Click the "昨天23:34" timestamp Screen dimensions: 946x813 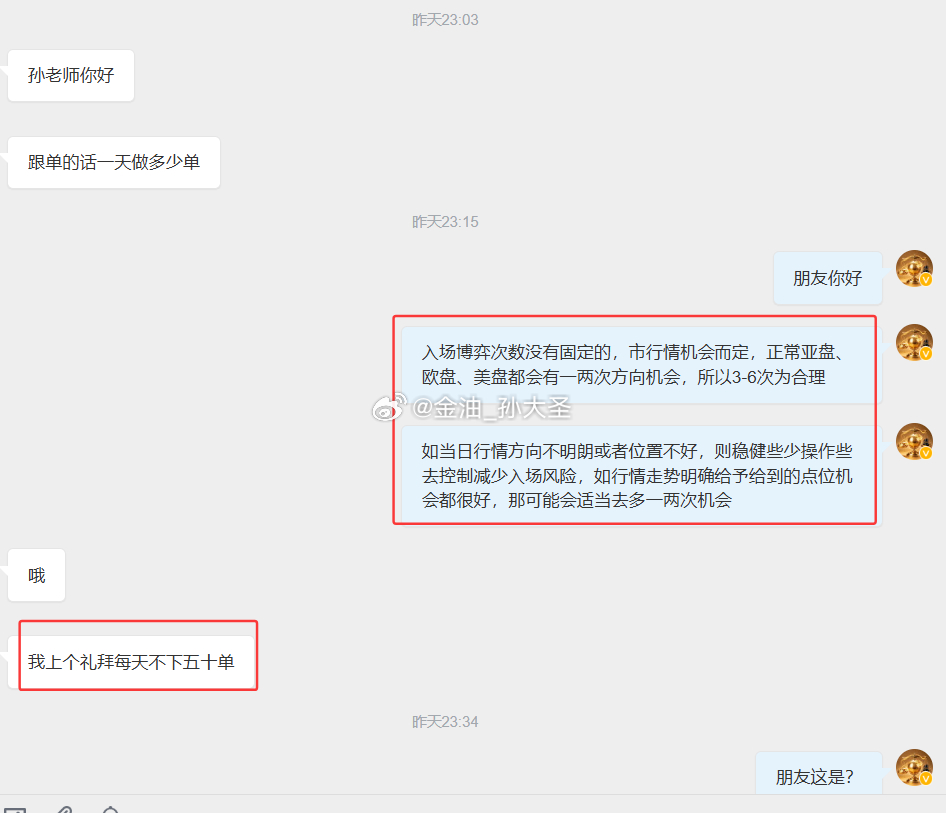point(445,722)
